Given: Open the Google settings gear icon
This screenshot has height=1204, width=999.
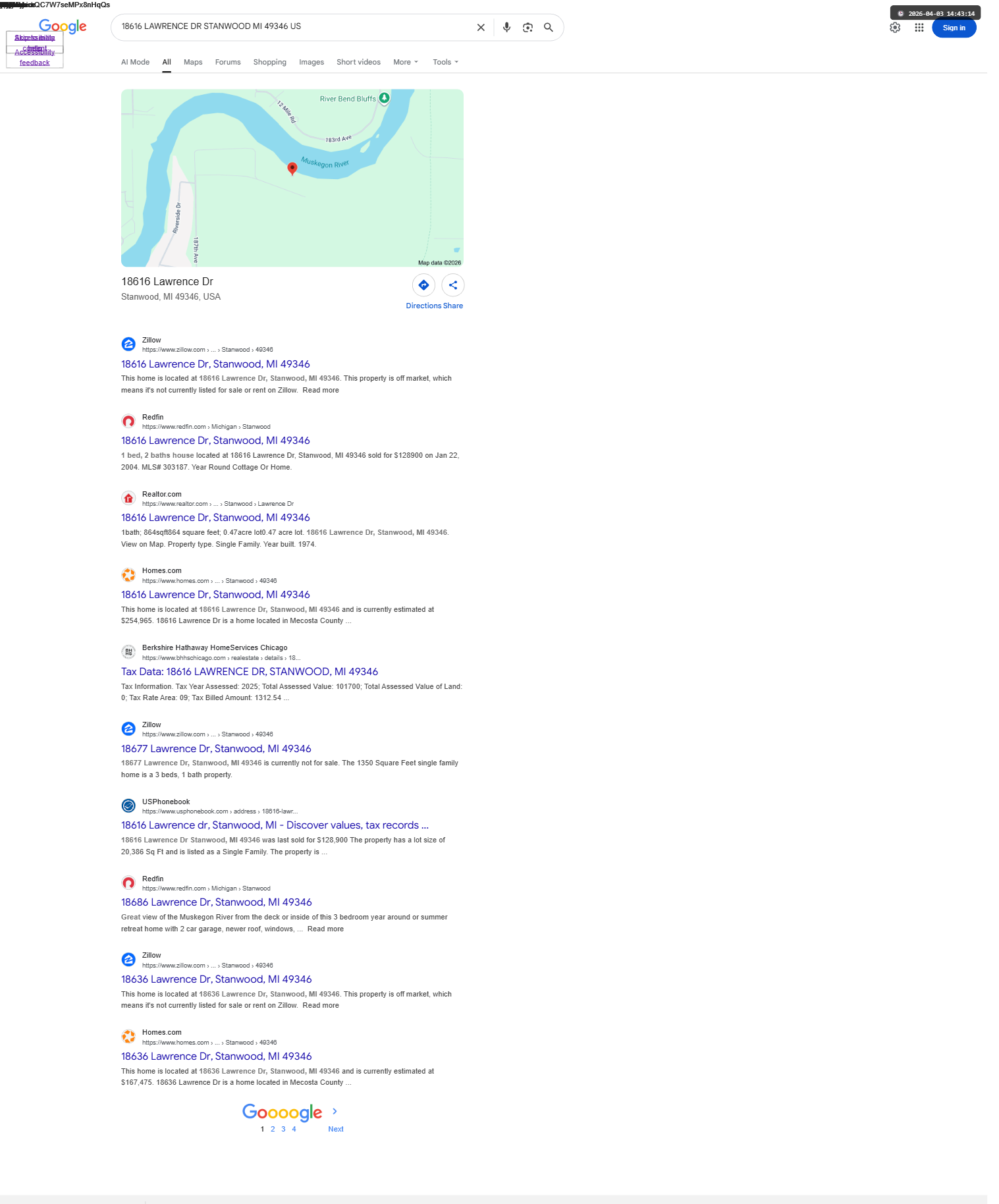Looking at the screenshot, I should coord(895,28).
